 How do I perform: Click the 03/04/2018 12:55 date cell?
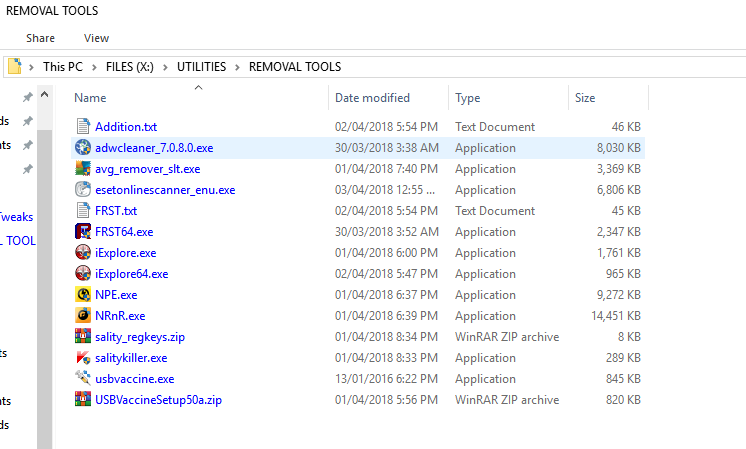[x=385, y=190]
